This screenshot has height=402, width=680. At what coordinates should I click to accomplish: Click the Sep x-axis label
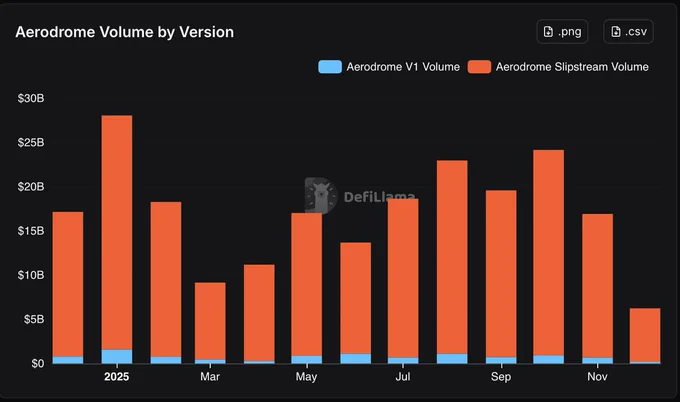coord(501,376)
